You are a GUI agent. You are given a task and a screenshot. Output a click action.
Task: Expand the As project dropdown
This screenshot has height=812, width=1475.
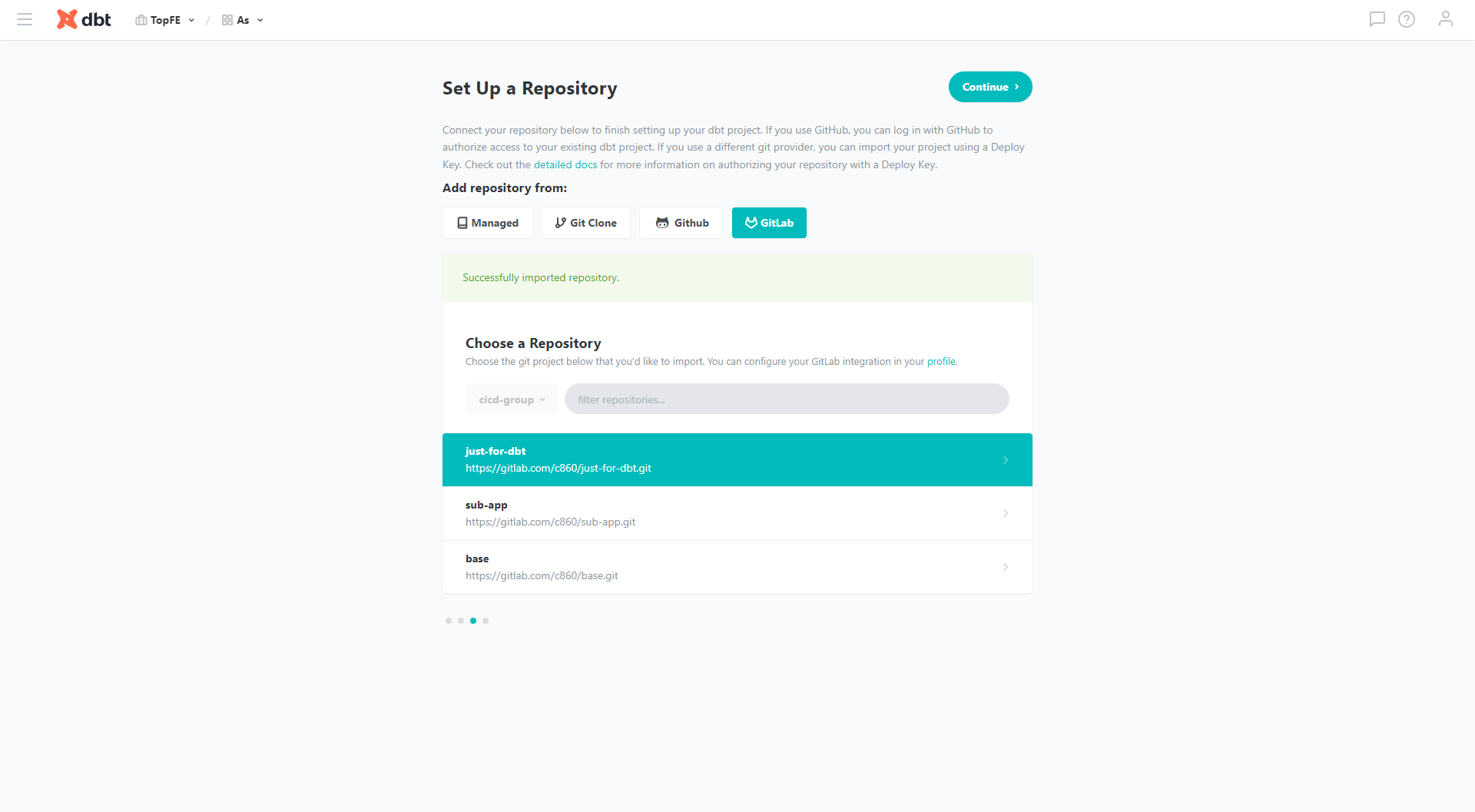[x=243, y=20]
